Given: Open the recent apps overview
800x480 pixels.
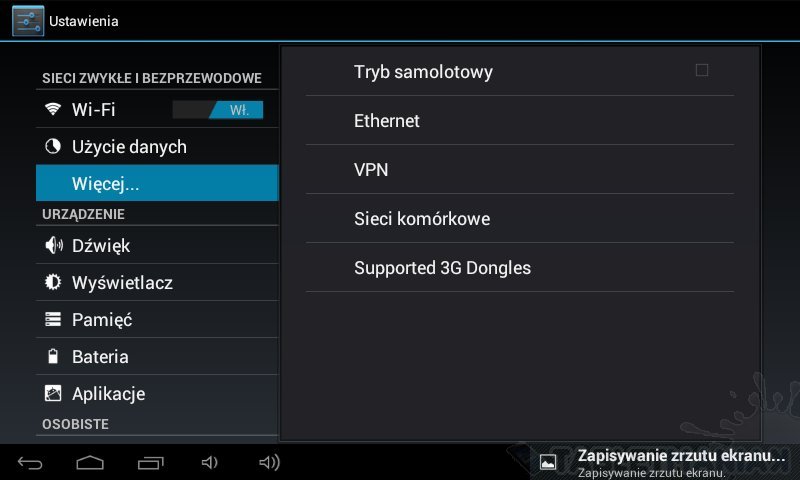Looking at the screenshot, I should tap(151, 463).
